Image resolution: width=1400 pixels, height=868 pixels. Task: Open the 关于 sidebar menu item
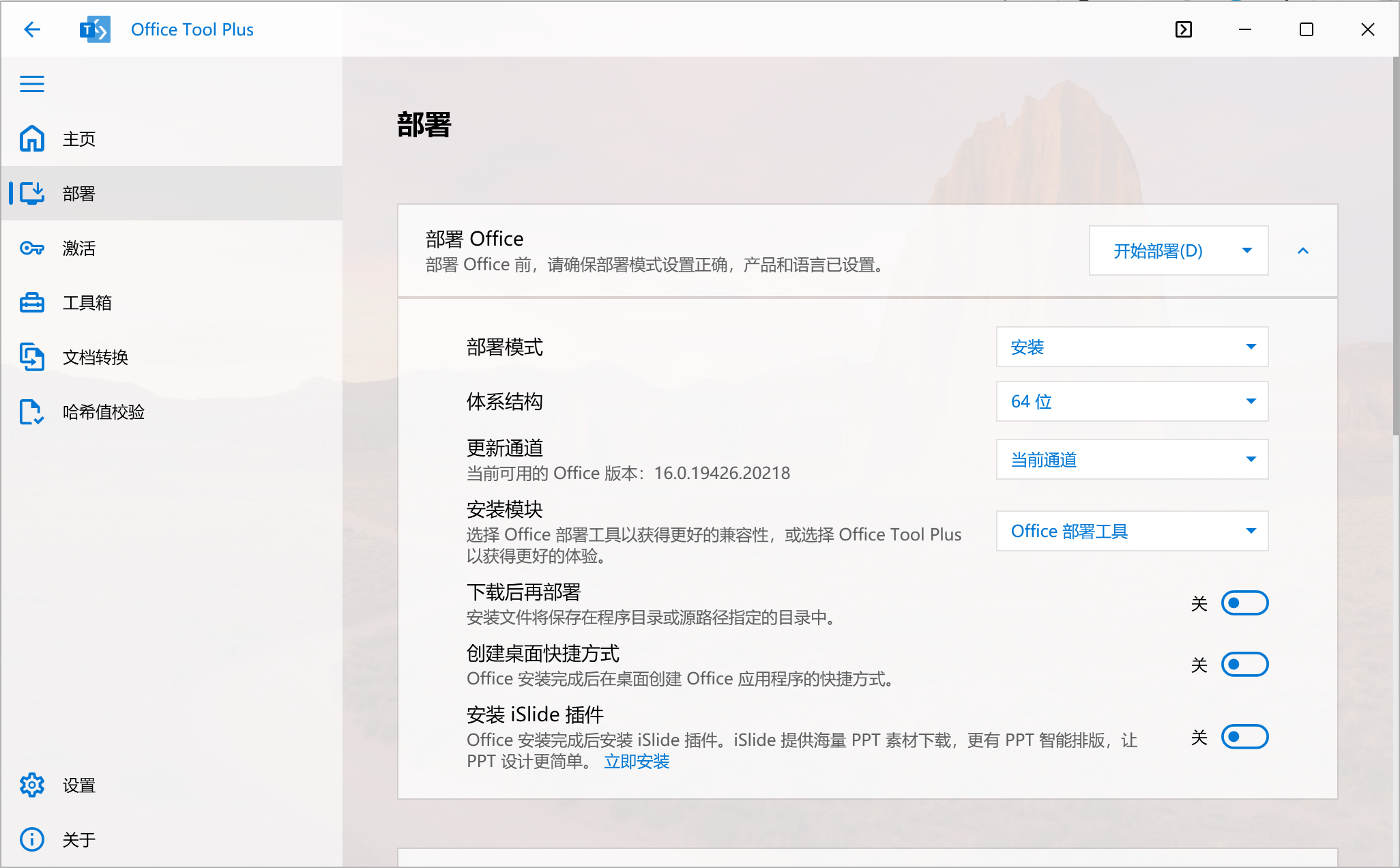78,840
